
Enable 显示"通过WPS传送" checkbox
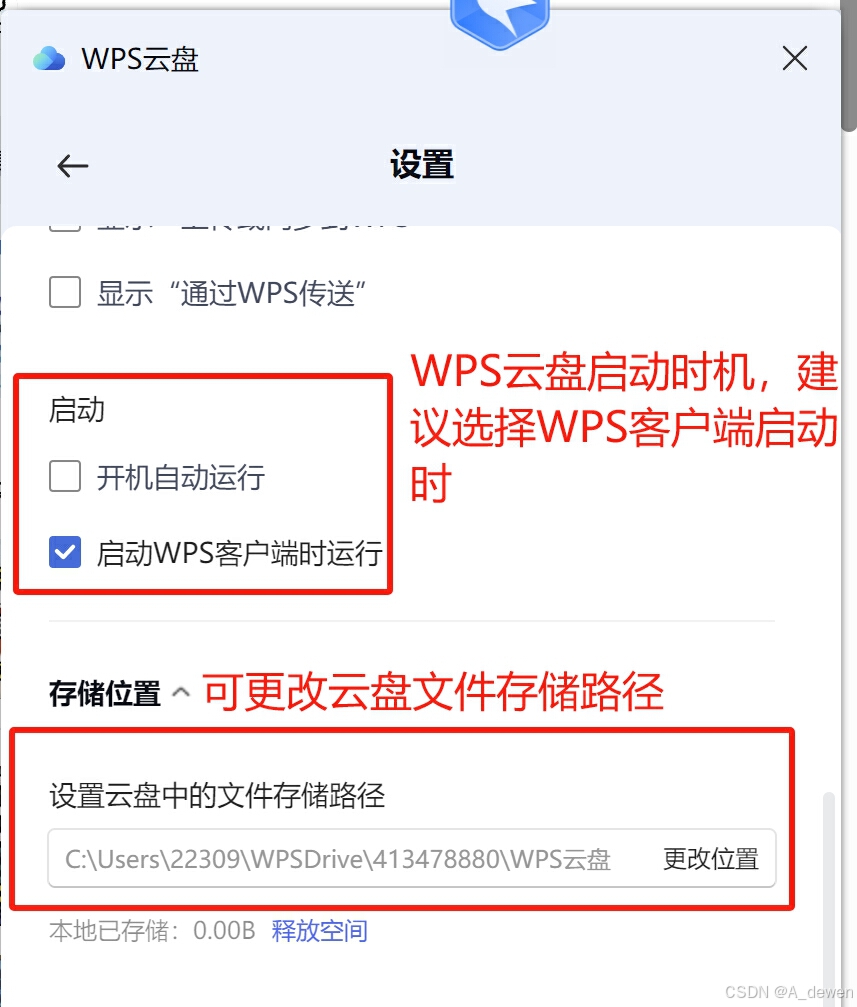65,292
